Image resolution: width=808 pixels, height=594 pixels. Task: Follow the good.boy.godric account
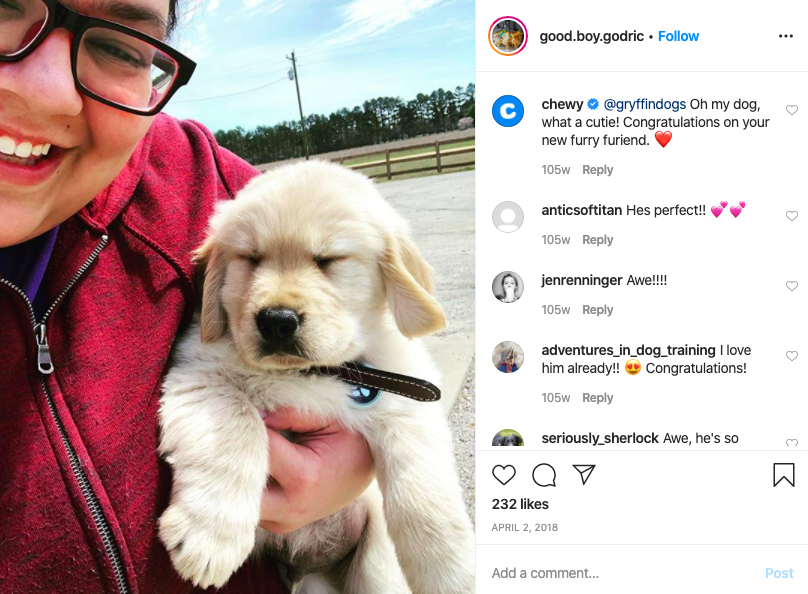click(678, 36)
